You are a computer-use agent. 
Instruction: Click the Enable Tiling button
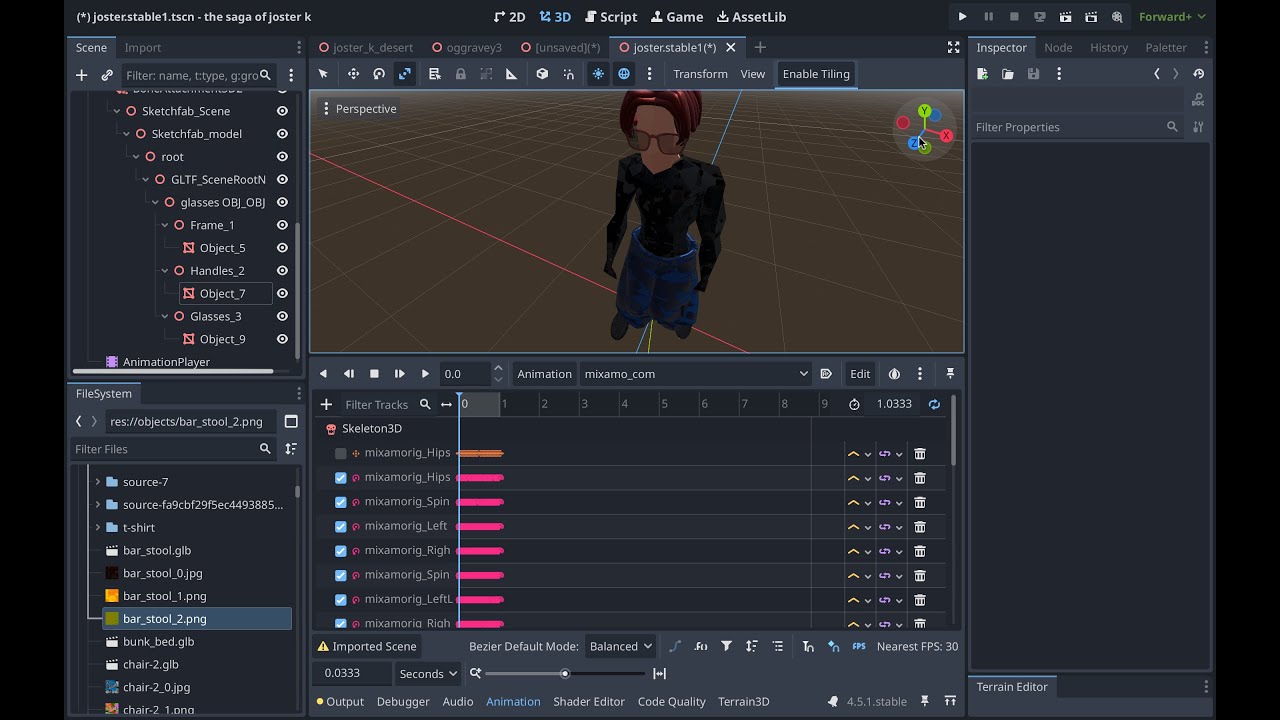816,74
